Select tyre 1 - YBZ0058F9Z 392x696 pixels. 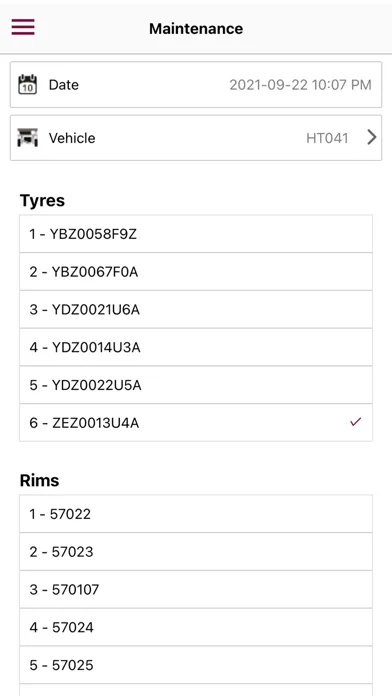tap(196, 234)
